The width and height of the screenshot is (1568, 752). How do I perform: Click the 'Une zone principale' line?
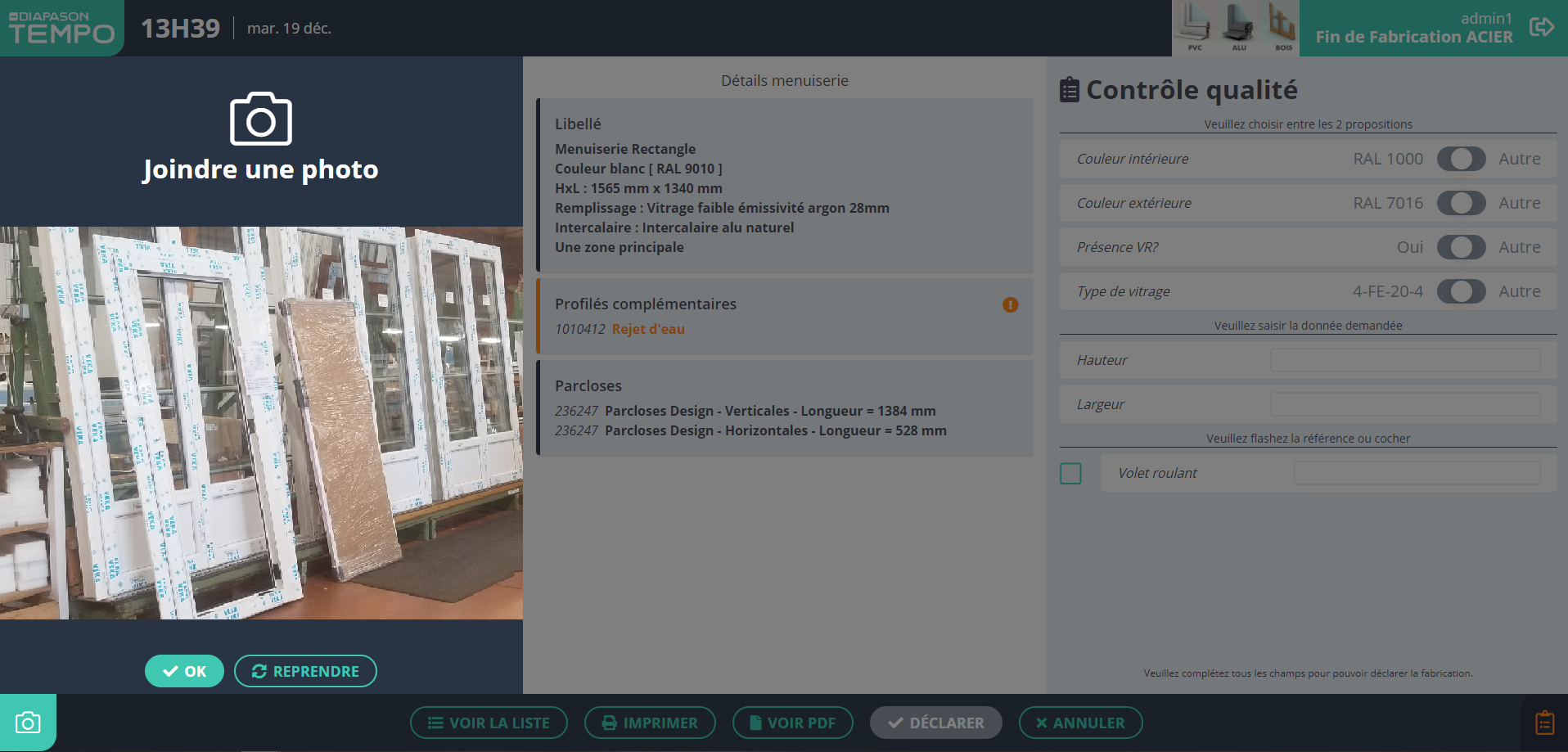pos(620,247)
